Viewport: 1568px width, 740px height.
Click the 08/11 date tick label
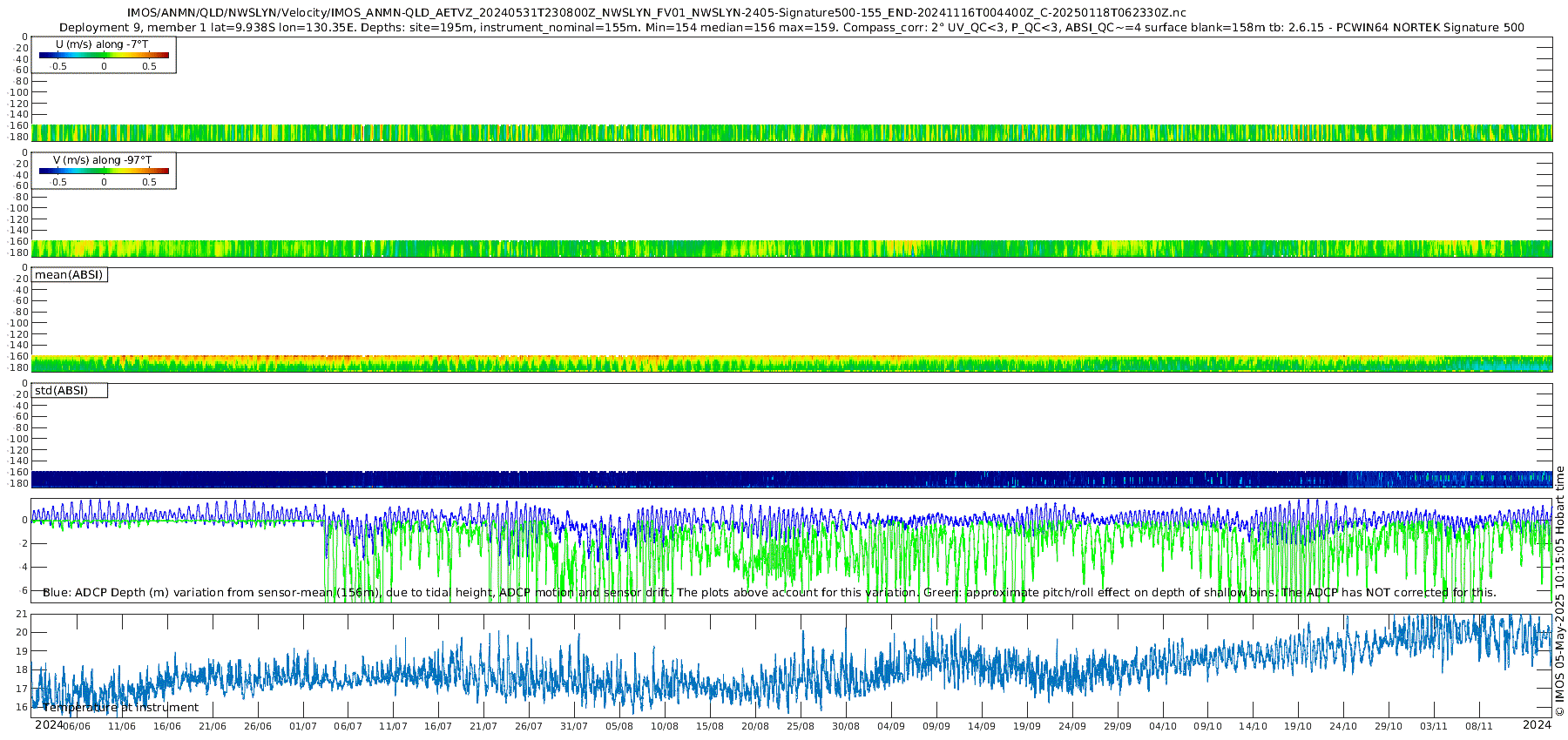click(x=1479, y=727)
